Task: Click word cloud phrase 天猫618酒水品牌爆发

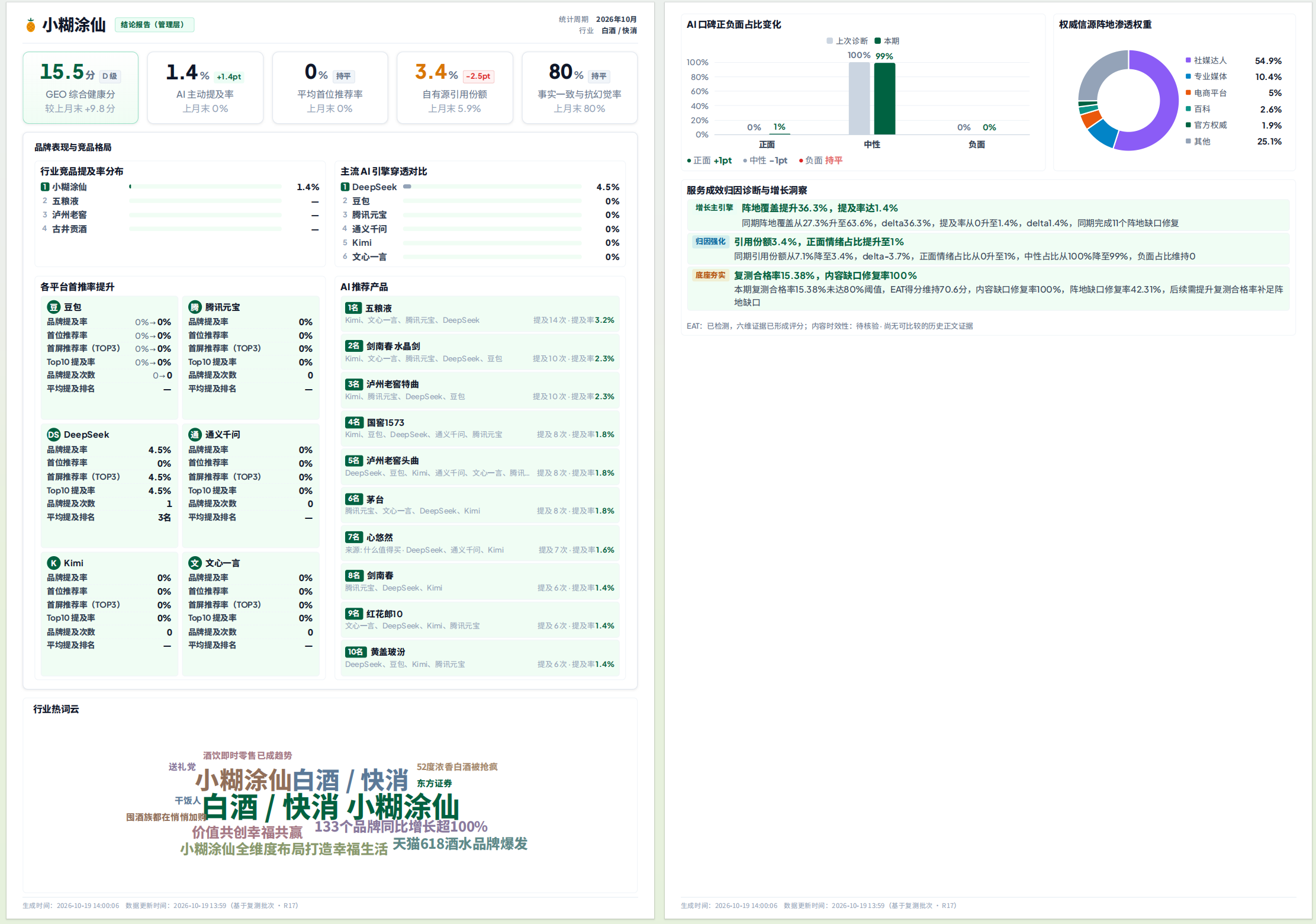Action: click(460, 843)
